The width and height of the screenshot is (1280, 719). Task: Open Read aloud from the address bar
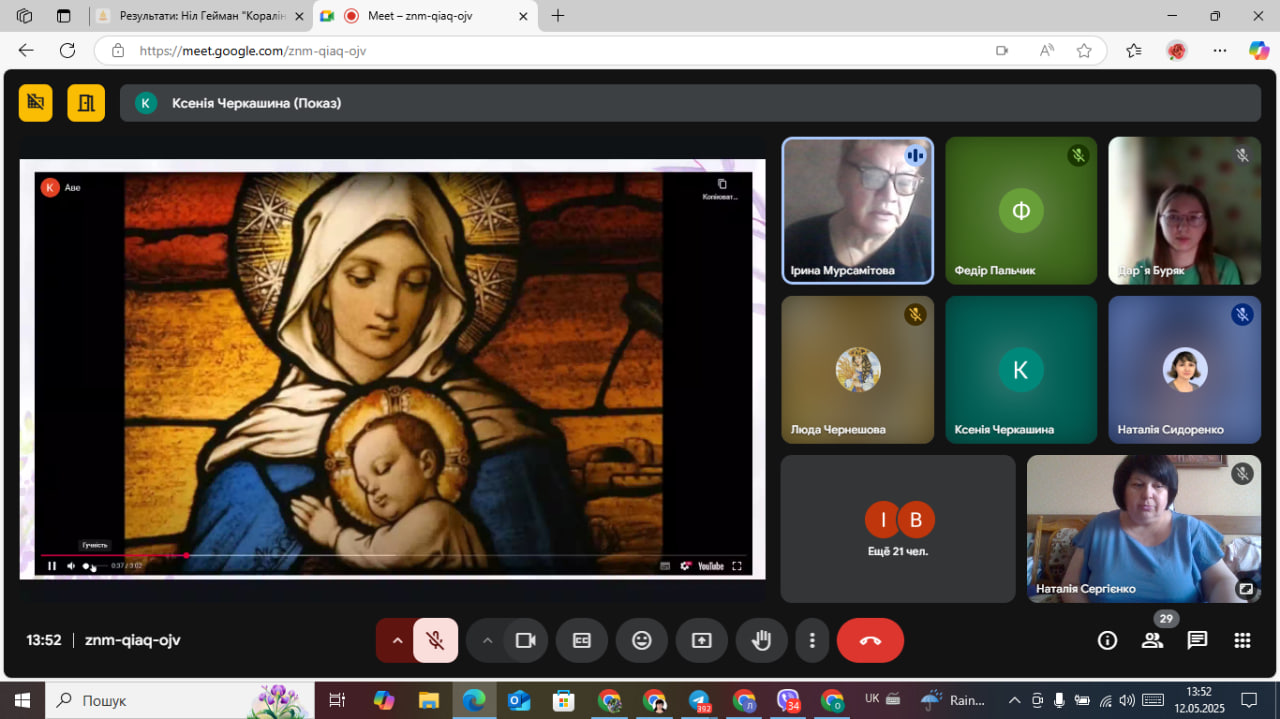point(1047,50)
